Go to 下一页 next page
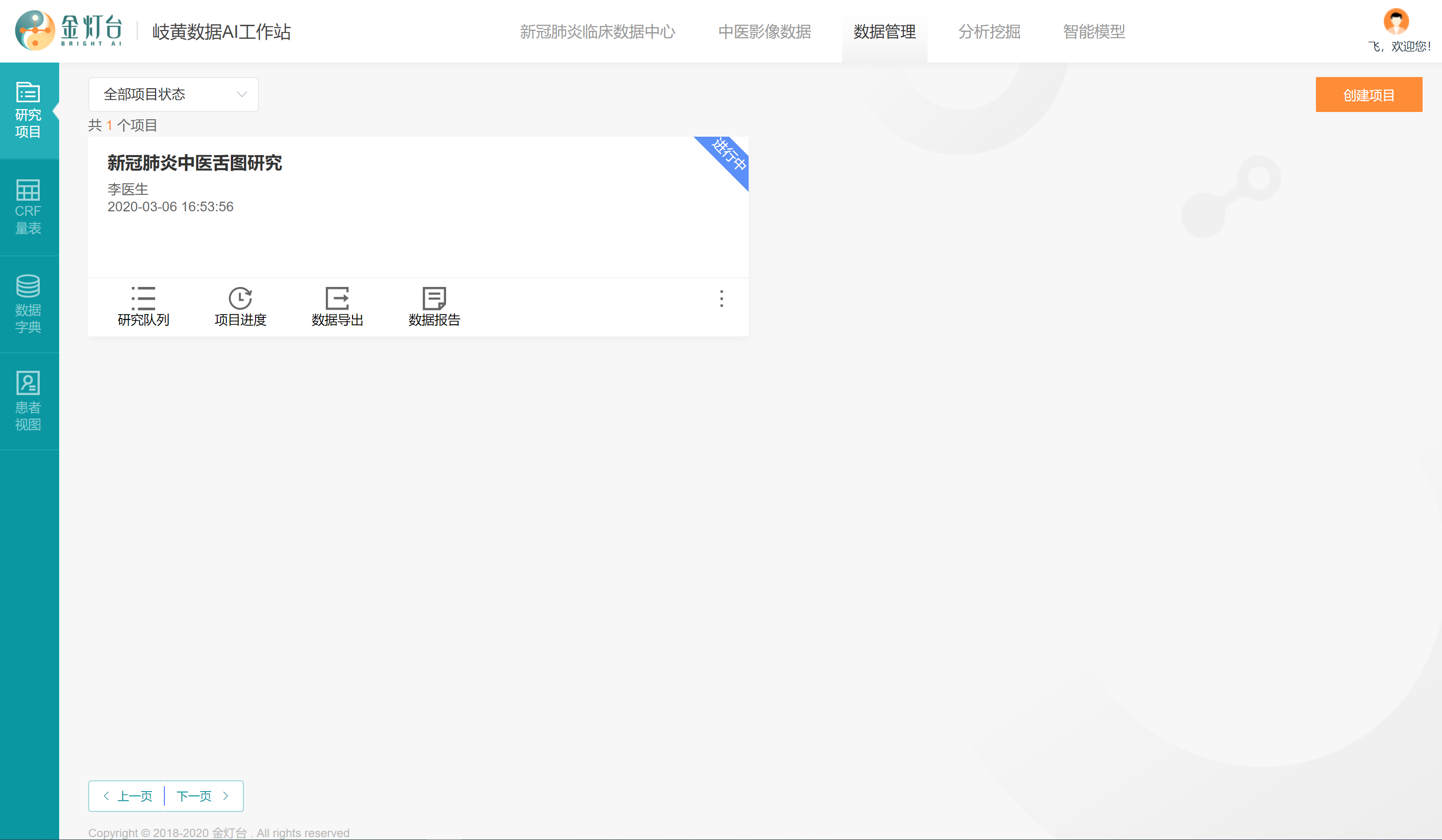1442x840 pixels. [202, 796]
